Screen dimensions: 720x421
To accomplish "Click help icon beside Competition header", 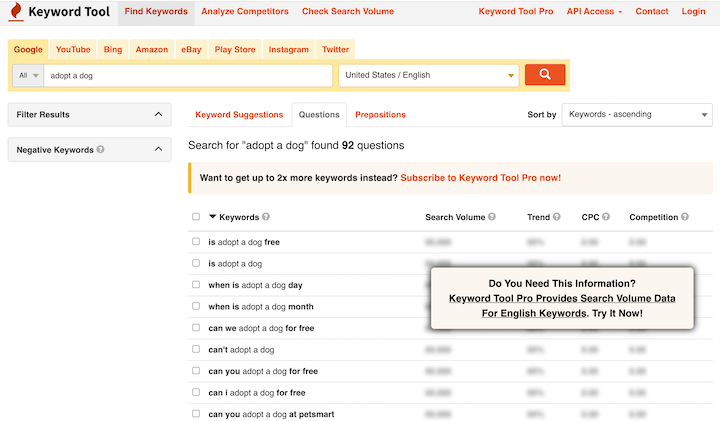I will (x=685, y=217).
